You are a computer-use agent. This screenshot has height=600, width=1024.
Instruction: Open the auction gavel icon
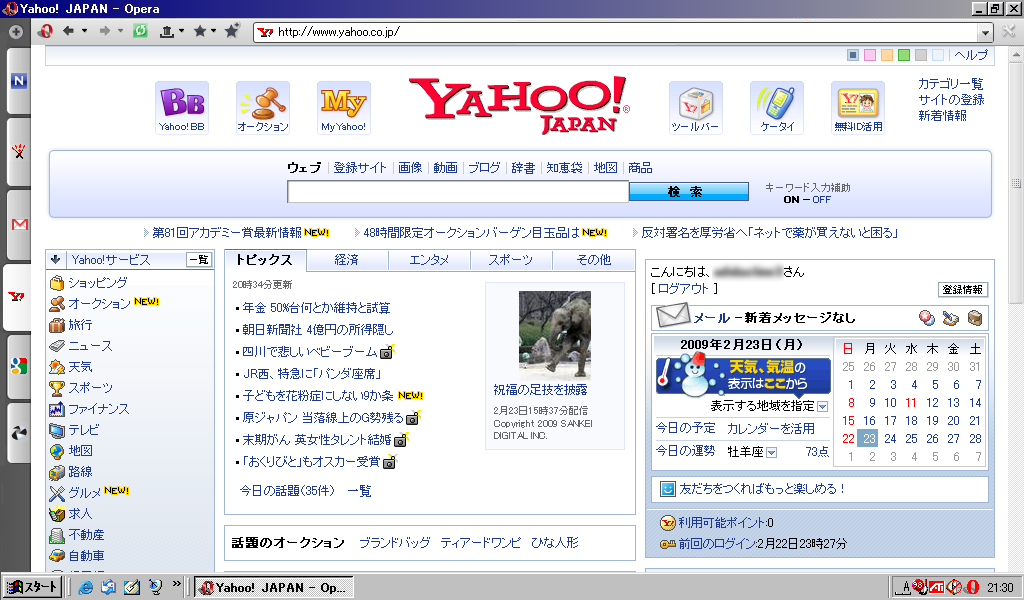[263, 108]
